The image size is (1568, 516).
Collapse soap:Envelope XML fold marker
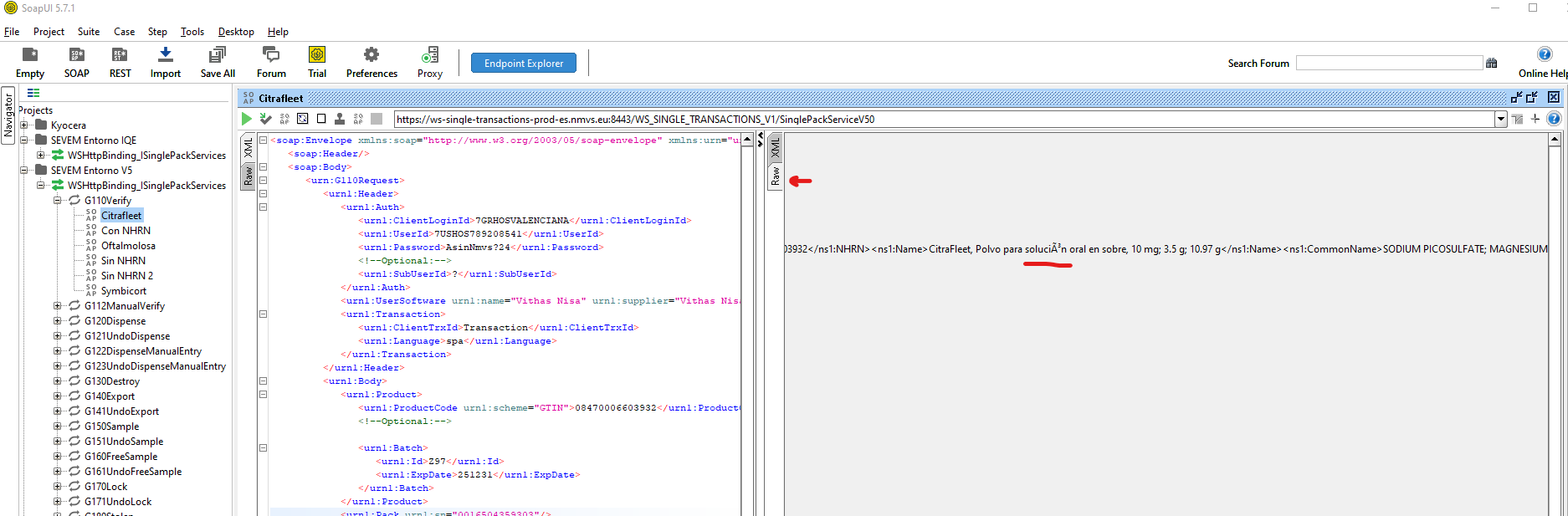click(x=263, y=140)
